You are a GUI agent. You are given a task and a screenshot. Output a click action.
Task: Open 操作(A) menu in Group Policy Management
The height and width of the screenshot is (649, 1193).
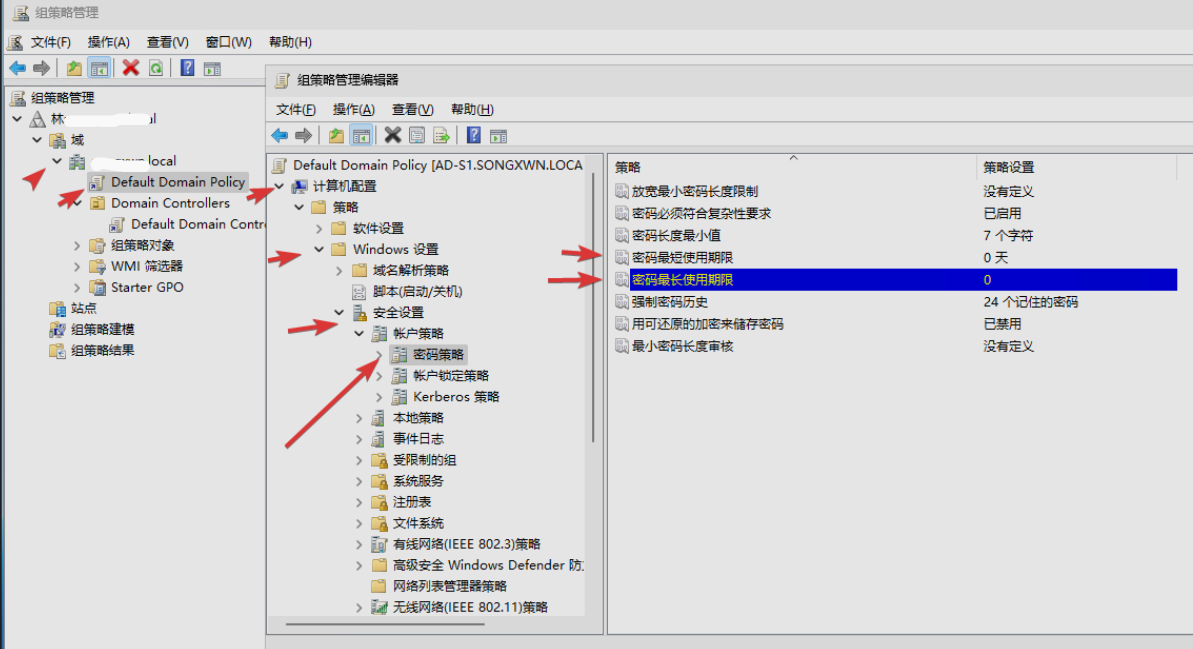[x=108, y=42]
